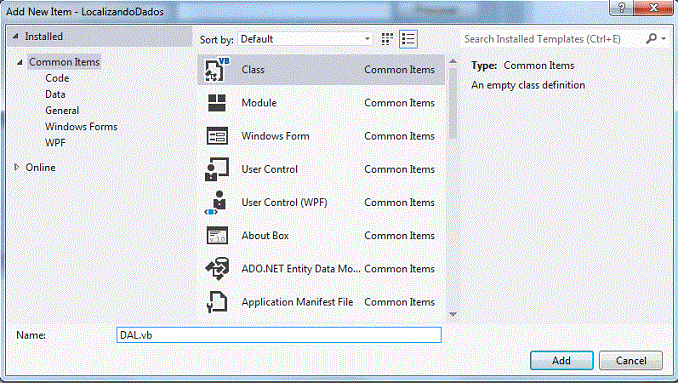Pick the ADO.NET Entity Data Model icon
678x383 pixels.
[x=217, y=269]
